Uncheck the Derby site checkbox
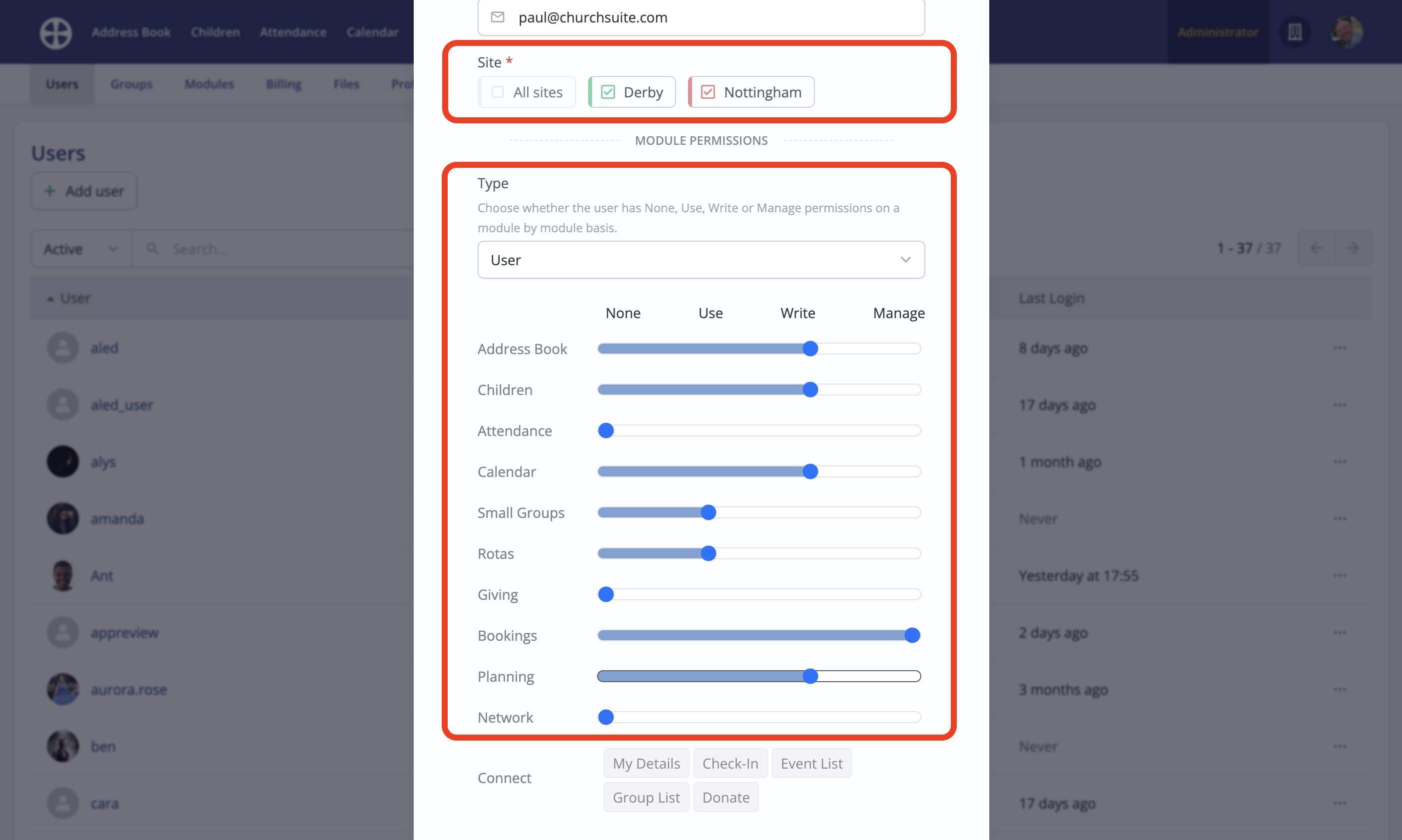 tap(607, 92)
